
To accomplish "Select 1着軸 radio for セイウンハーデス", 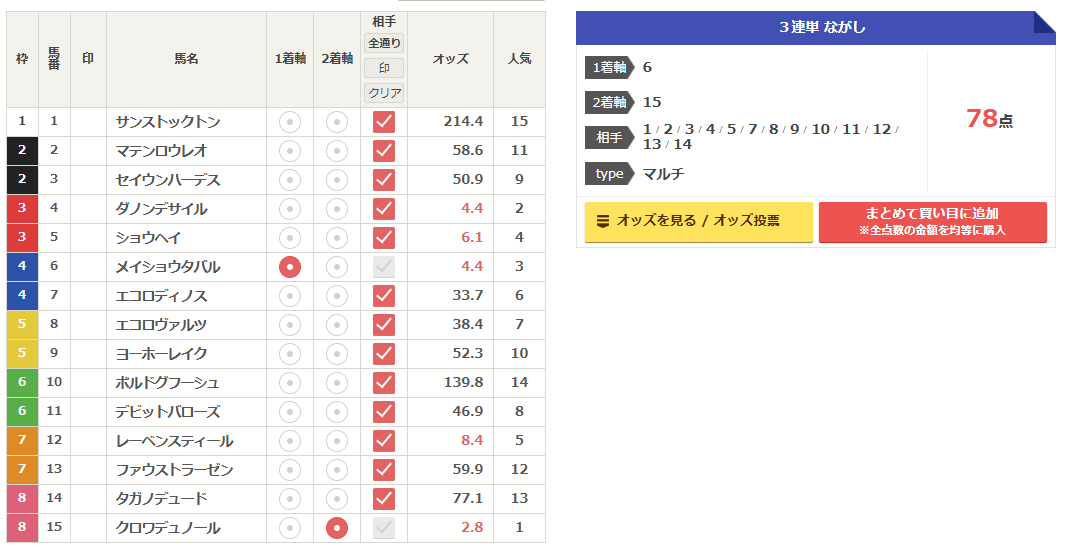I will pyautogui.click(x=290, y=180).
